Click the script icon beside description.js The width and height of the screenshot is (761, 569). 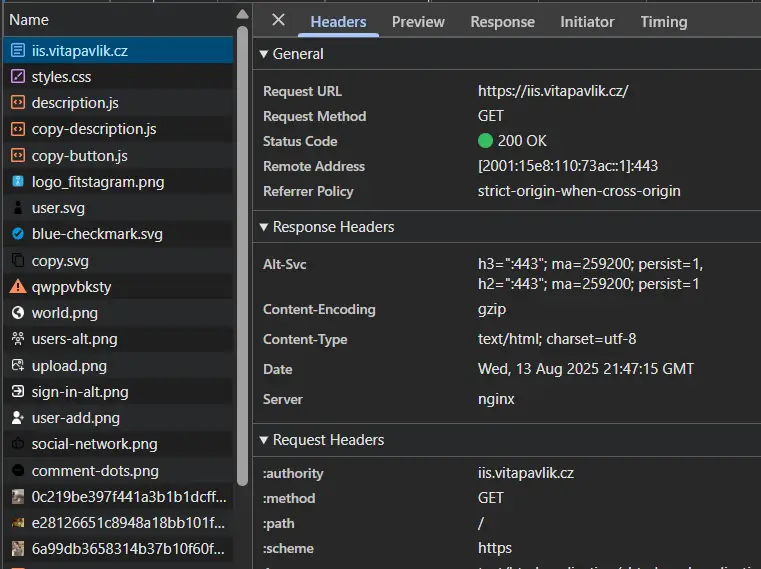(17, 102)
